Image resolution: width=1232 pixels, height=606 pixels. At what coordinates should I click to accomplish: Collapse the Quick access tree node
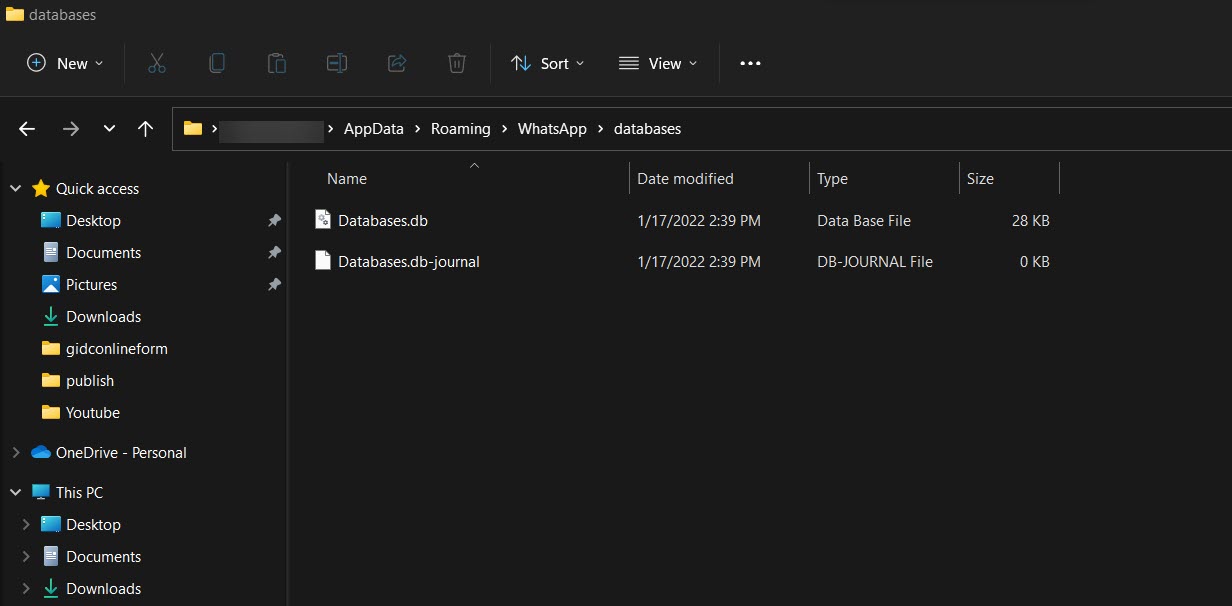tap(15, 188)
